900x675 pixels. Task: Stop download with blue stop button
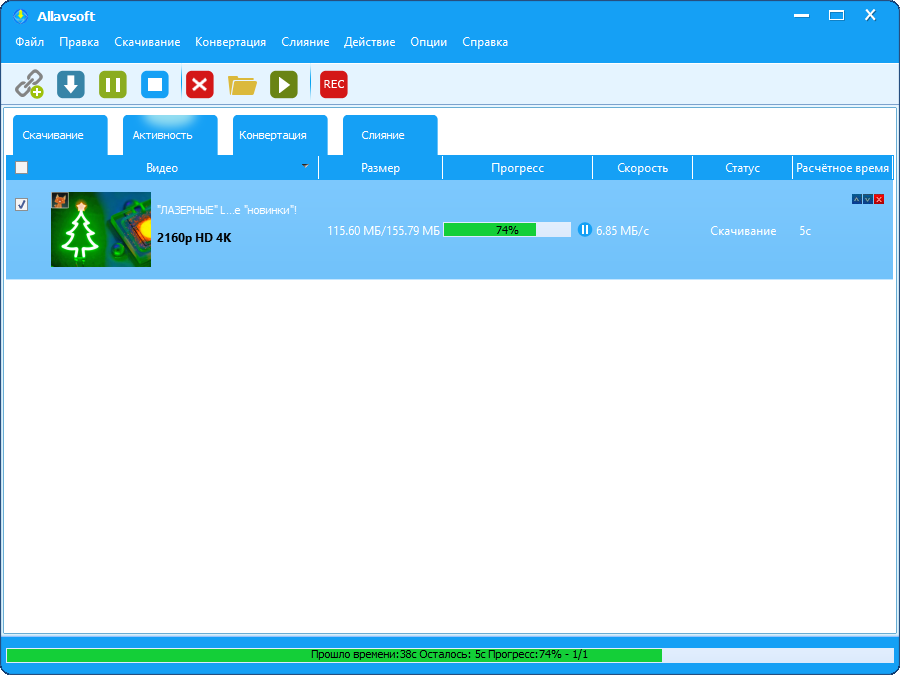(x=155, y=85)
